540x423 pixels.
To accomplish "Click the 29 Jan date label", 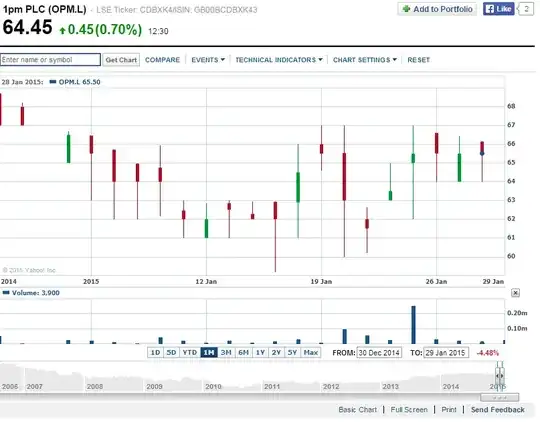I will click(x=493, y=281).
